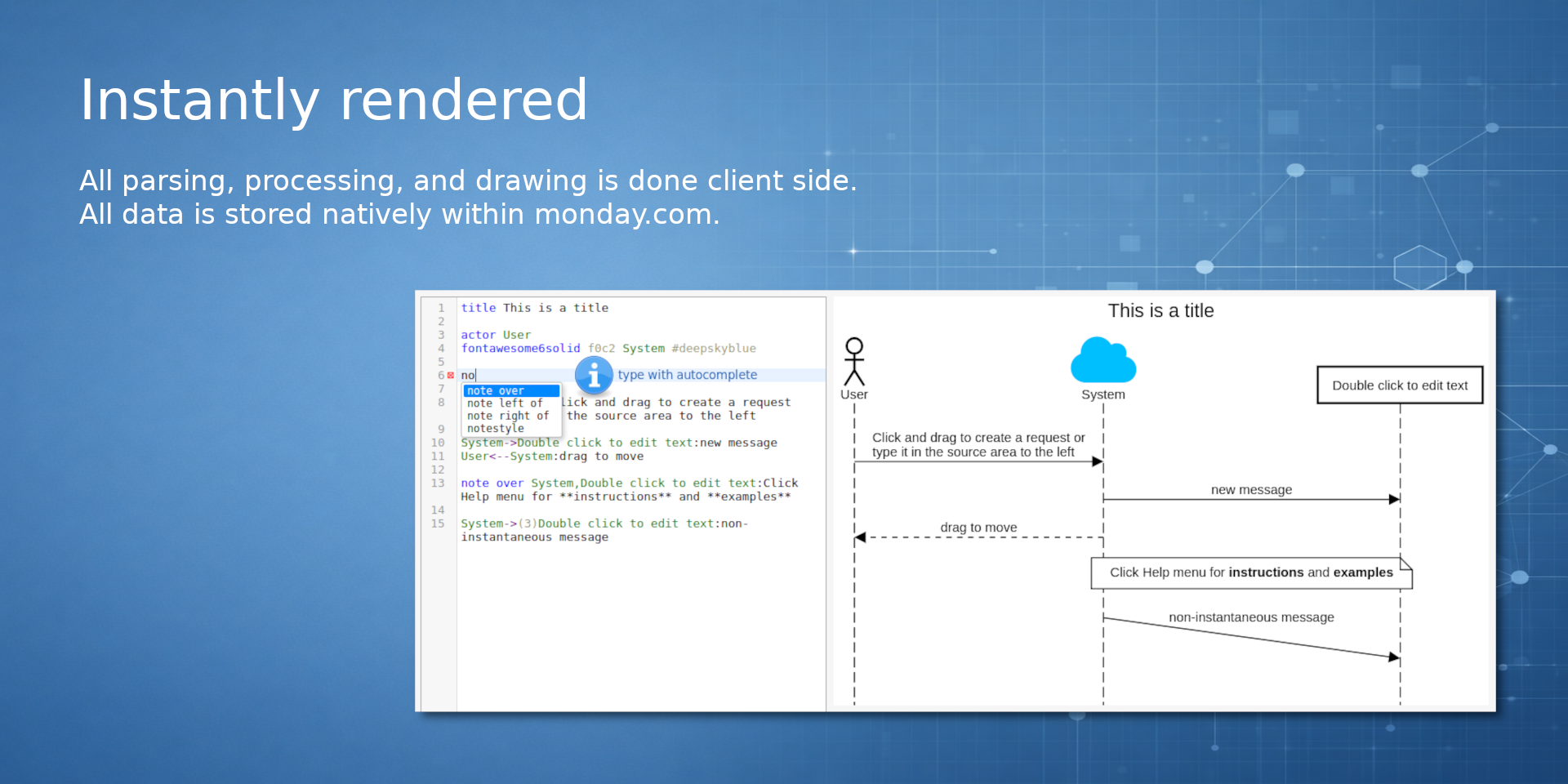Click the 'type with autocomplete' hint text
Viewport: 1568px width, 784px height.
point(687,375)
